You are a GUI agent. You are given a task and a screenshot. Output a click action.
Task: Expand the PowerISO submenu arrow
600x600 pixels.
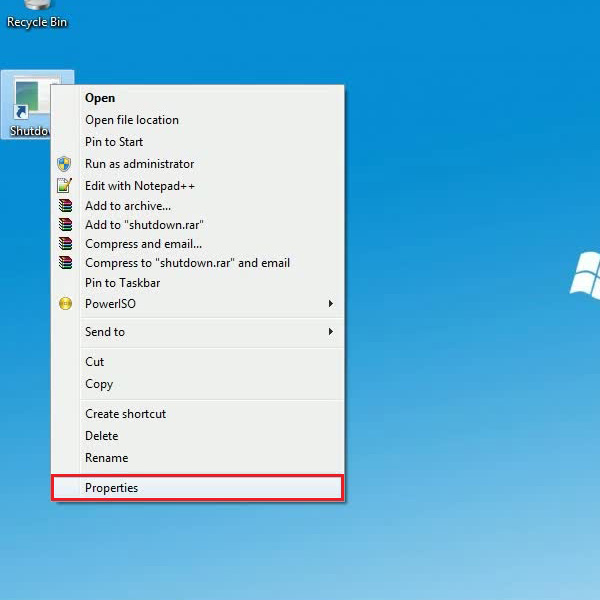[x=331, y=303]
